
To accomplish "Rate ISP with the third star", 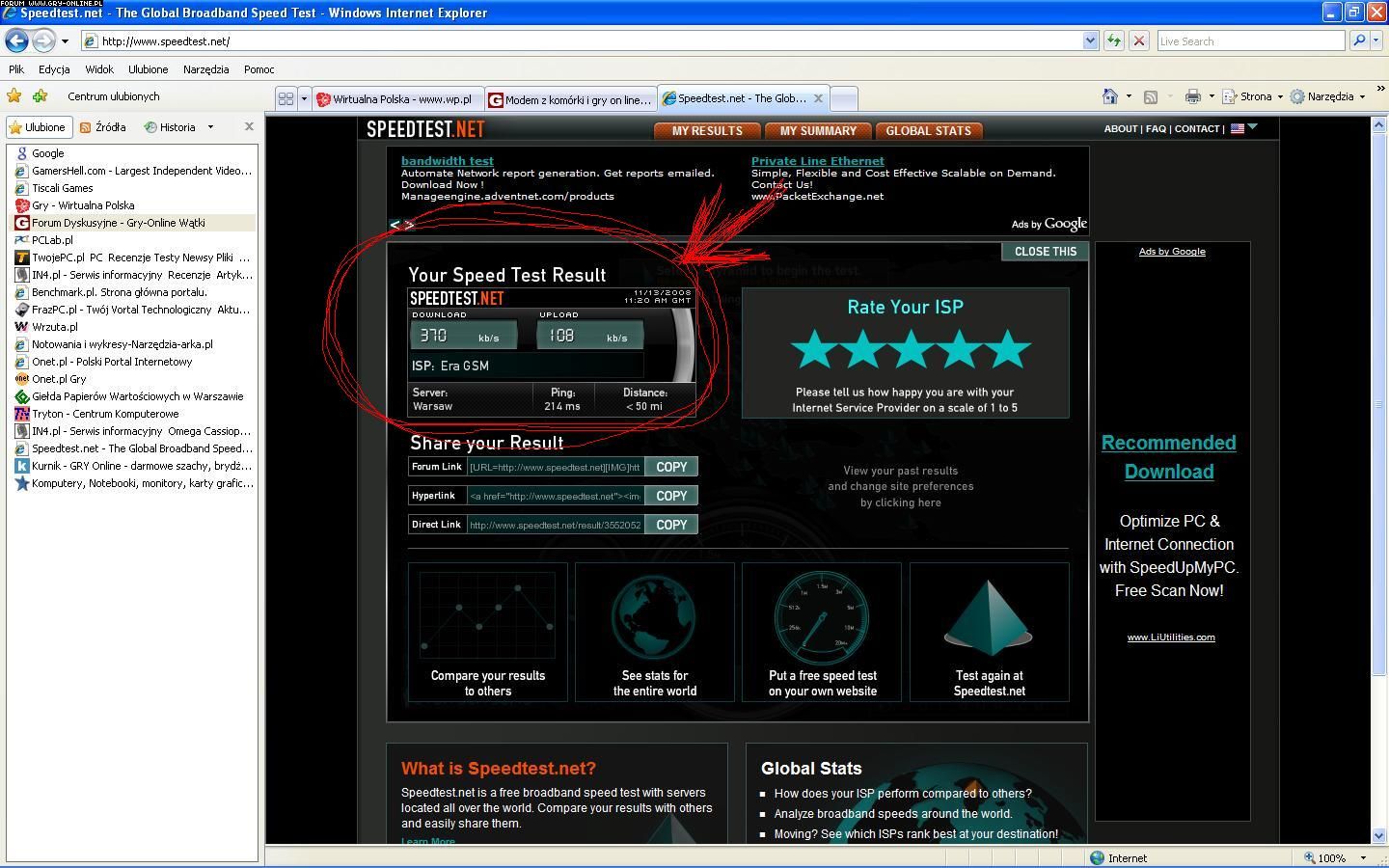I will pos(912,349).
